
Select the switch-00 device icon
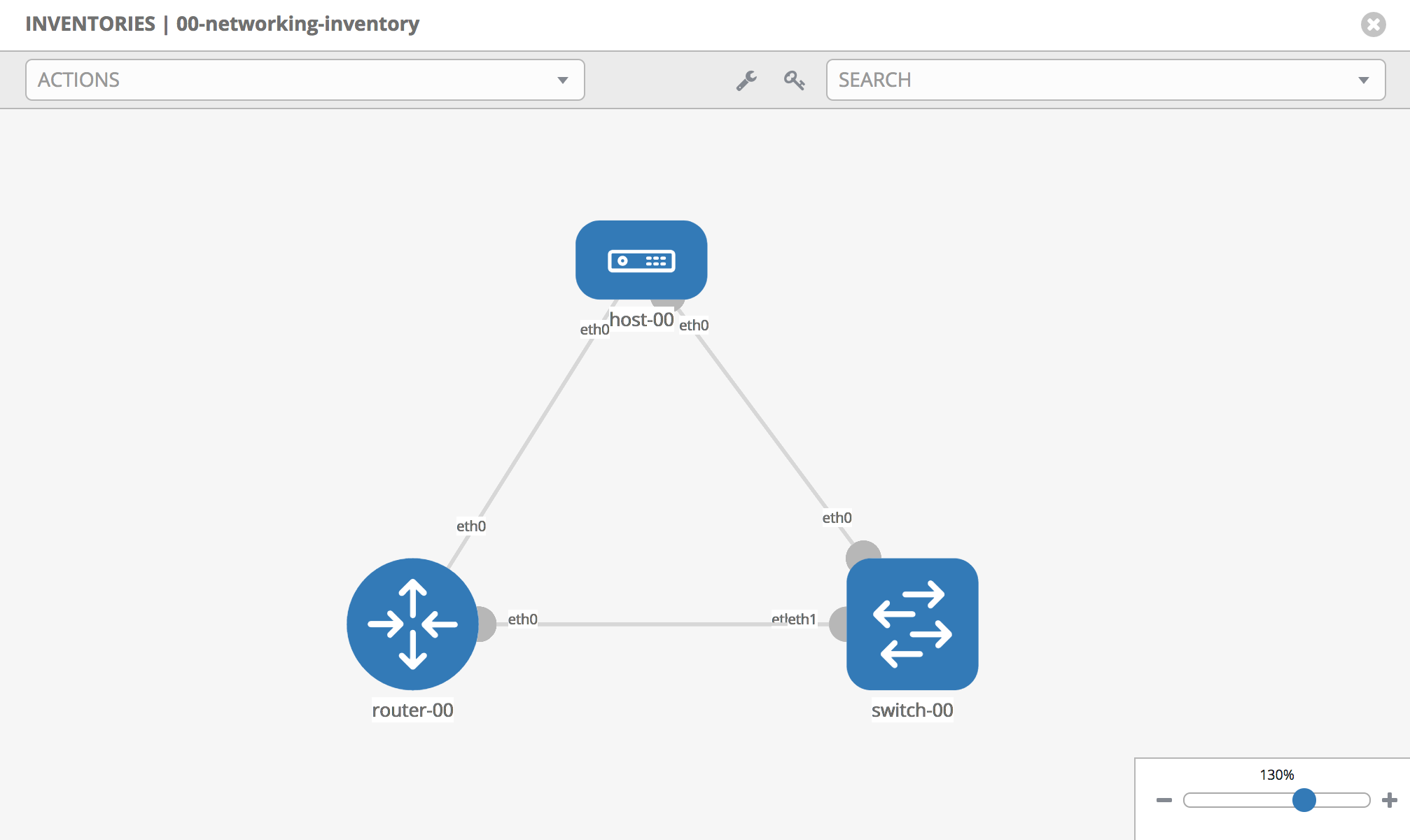coord(912,624)
